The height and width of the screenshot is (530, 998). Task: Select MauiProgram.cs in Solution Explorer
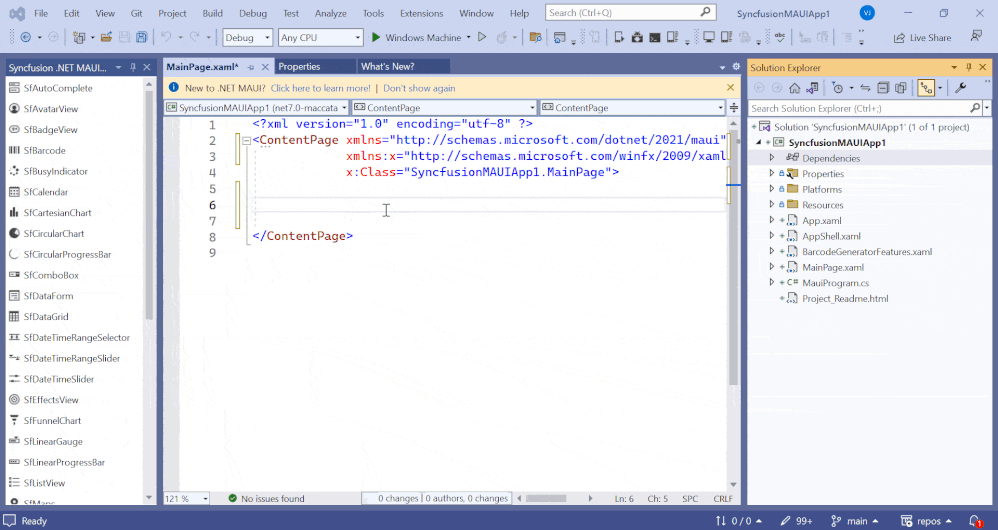pyautogui.click(x=834, y=282)
